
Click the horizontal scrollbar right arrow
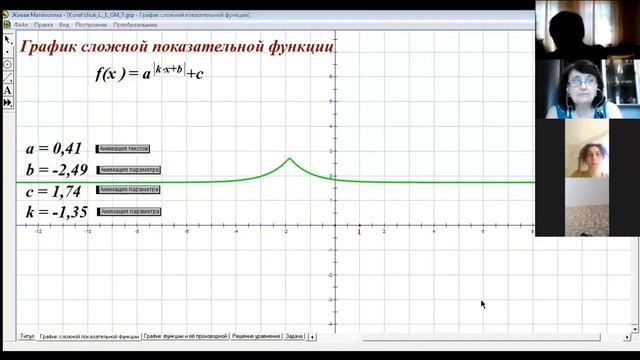pos(627,337)
